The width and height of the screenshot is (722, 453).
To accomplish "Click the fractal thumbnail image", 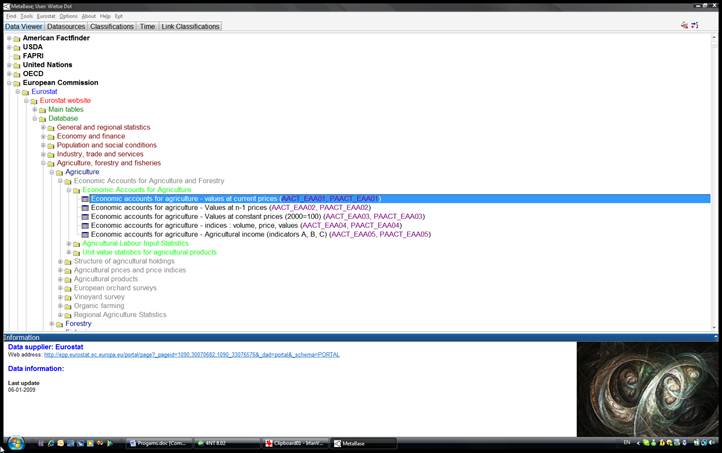I will pos(648,389).
